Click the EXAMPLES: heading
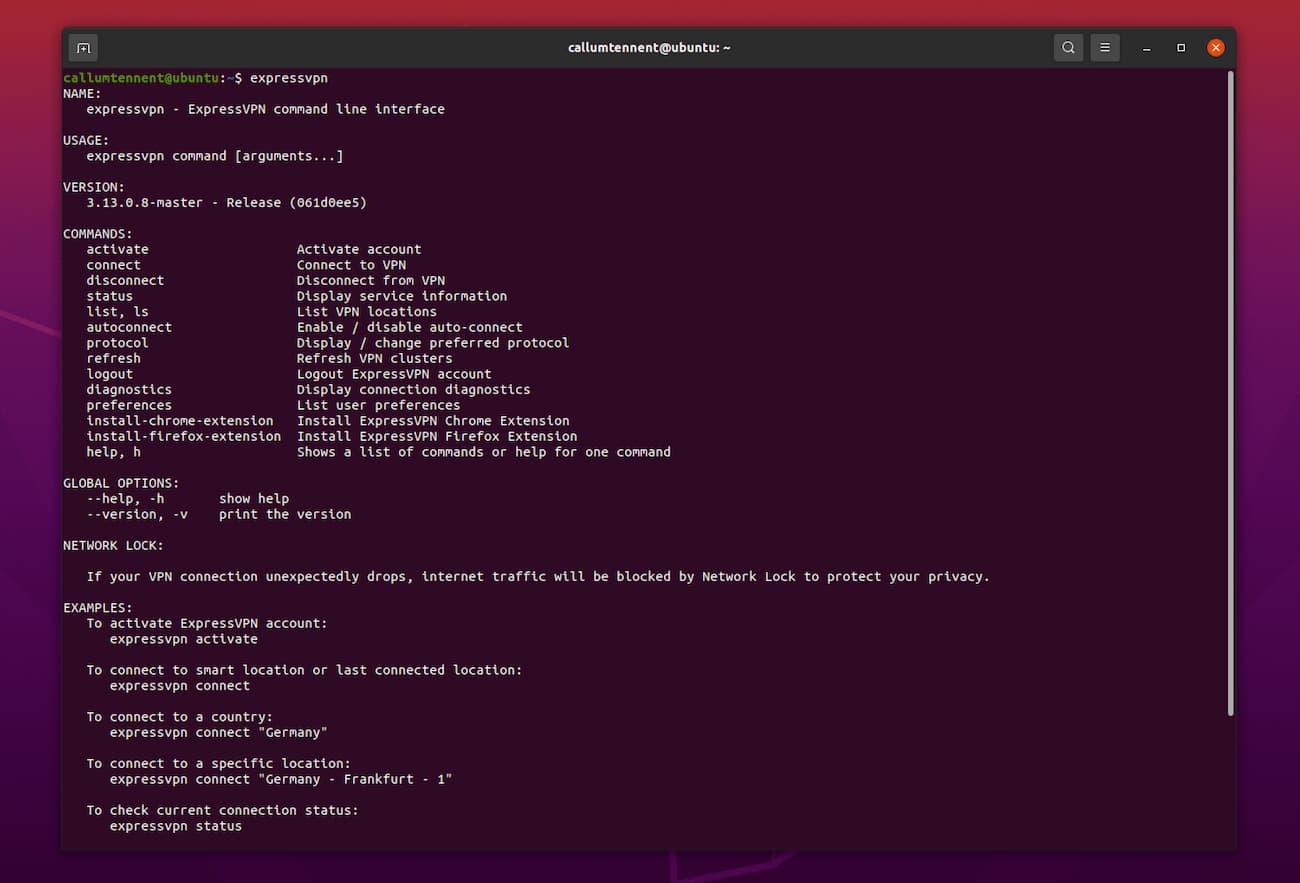The height and width of the screenshot is (883, 1300). click(x=98, y=607)
